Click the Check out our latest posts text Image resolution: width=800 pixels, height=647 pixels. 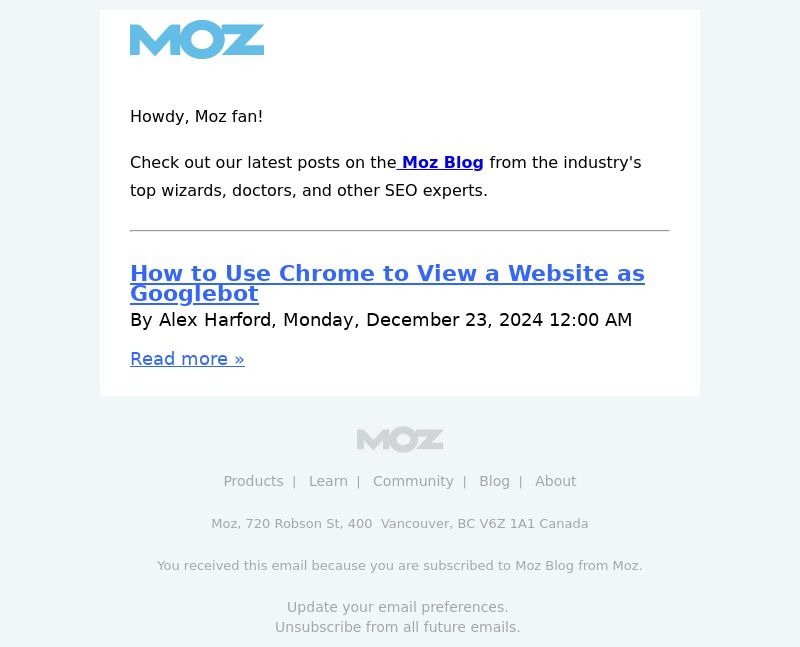tap(263, 162)
